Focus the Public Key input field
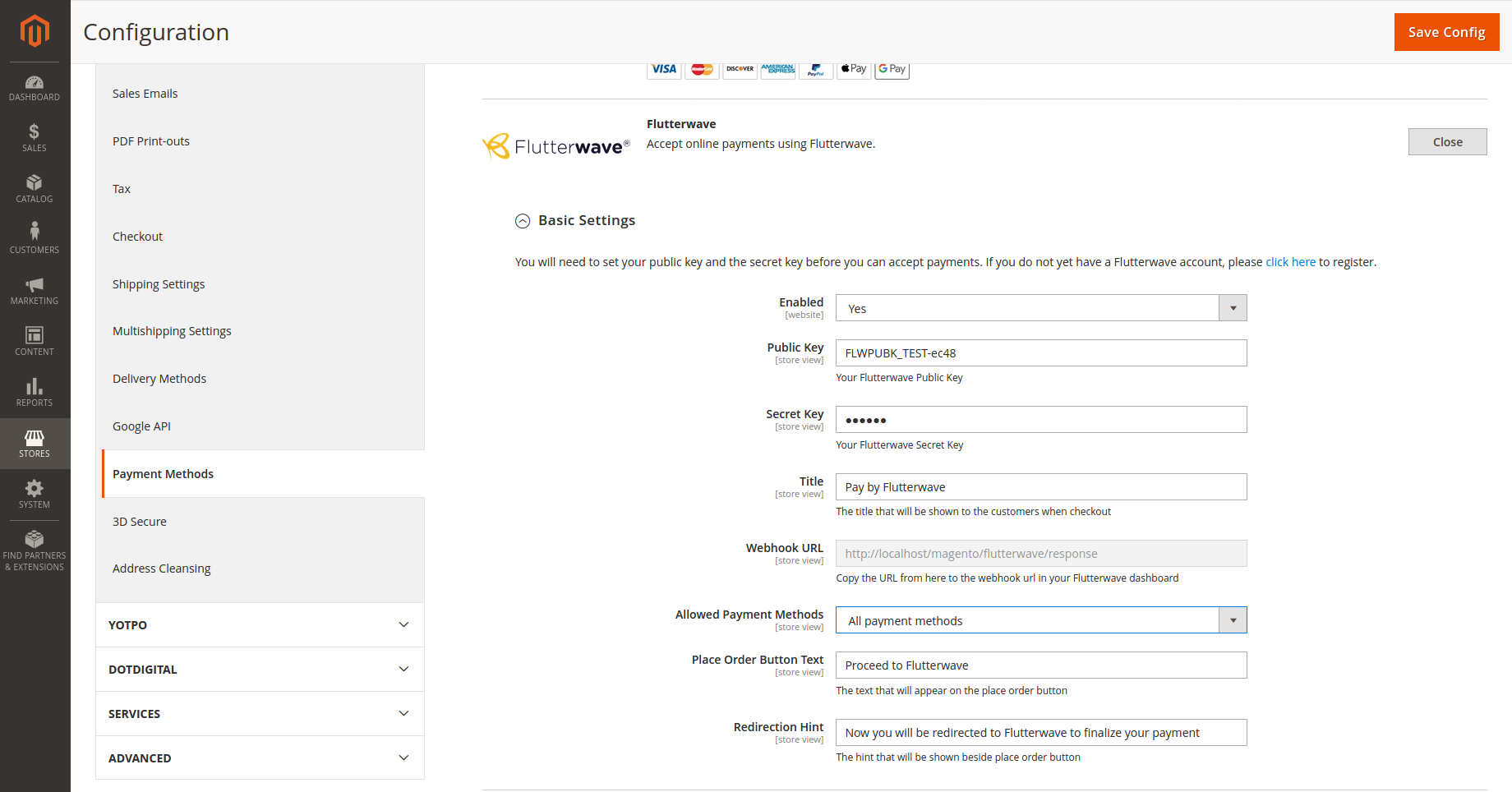The width and height of the screenshot is (1512, 792). (1040, 353)
